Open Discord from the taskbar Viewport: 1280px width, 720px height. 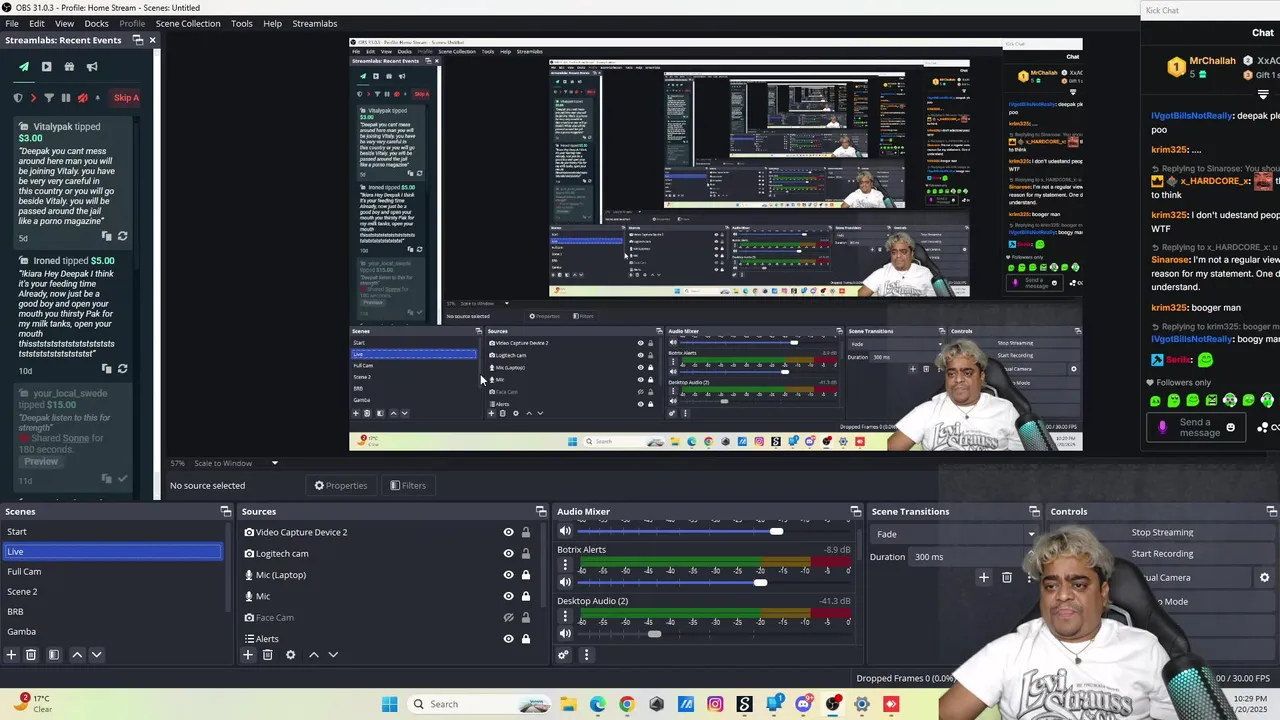[x=803, y=704]
